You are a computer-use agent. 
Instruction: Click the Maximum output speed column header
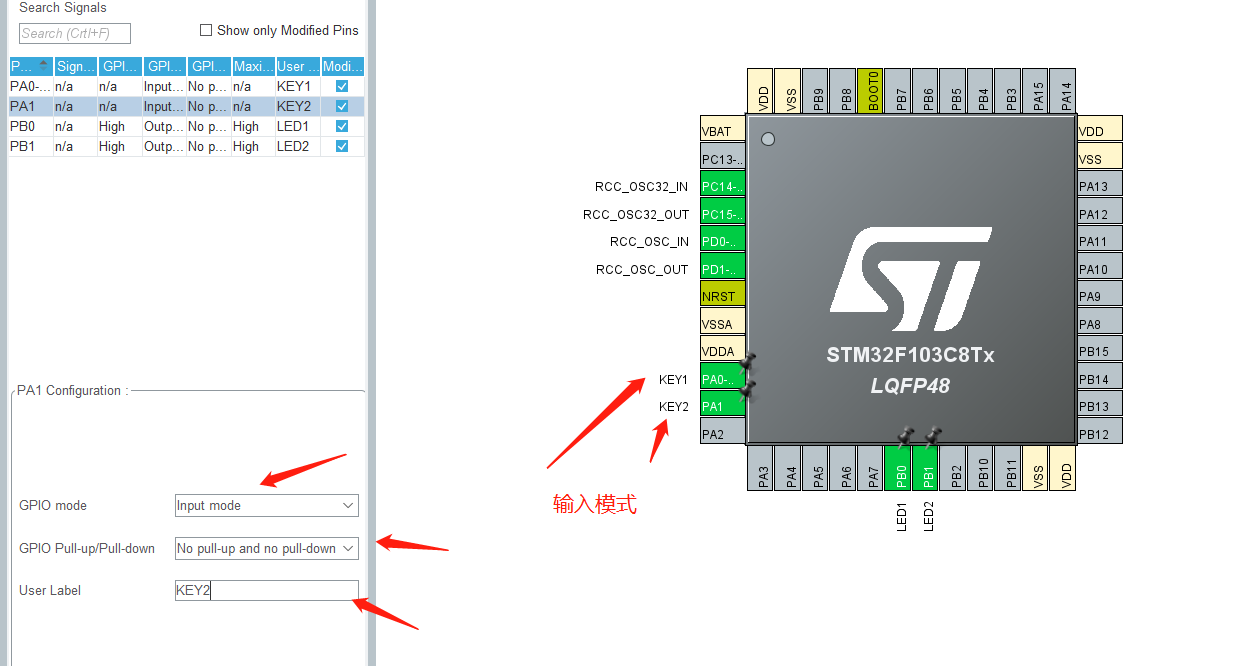(x=253, y=66)
